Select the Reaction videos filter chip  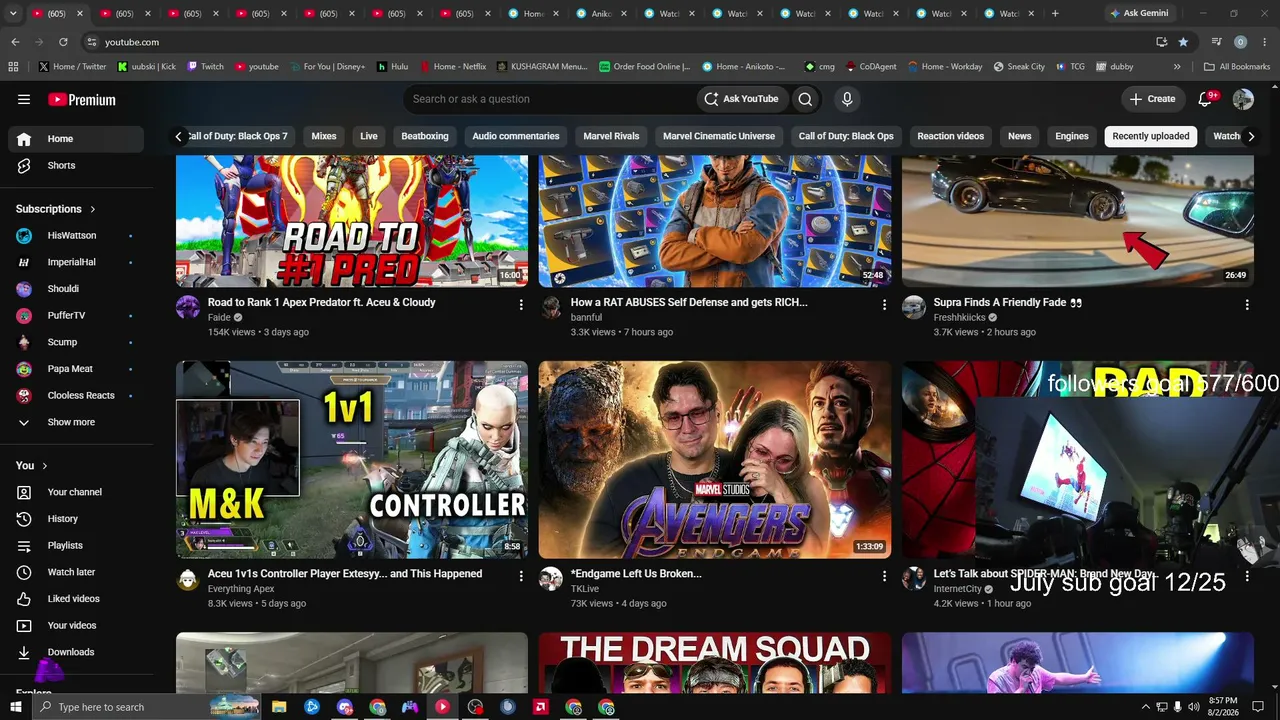point(951,136)
